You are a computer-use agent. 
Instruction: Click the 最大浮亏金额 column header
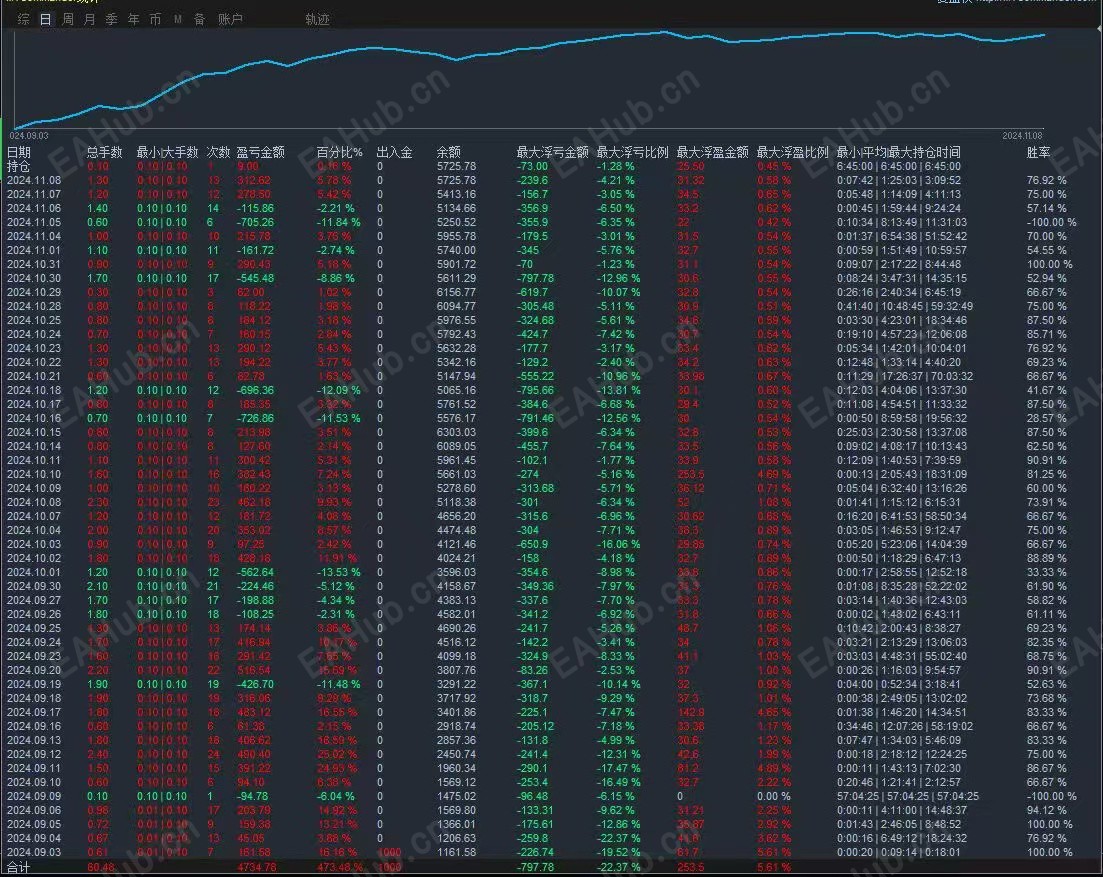(552, 152)
